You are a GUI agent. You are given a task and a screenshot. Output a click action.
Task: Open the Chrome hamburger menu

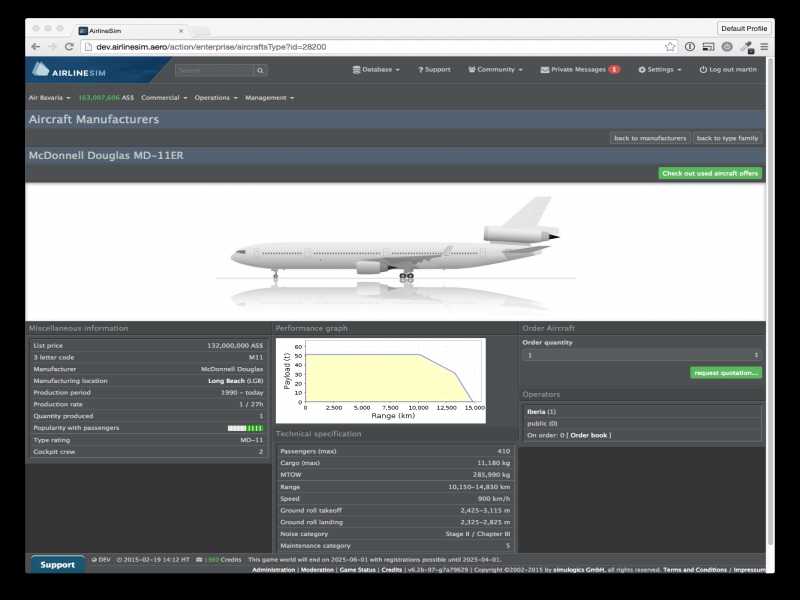pyautogui.click(x=764, y=47)
